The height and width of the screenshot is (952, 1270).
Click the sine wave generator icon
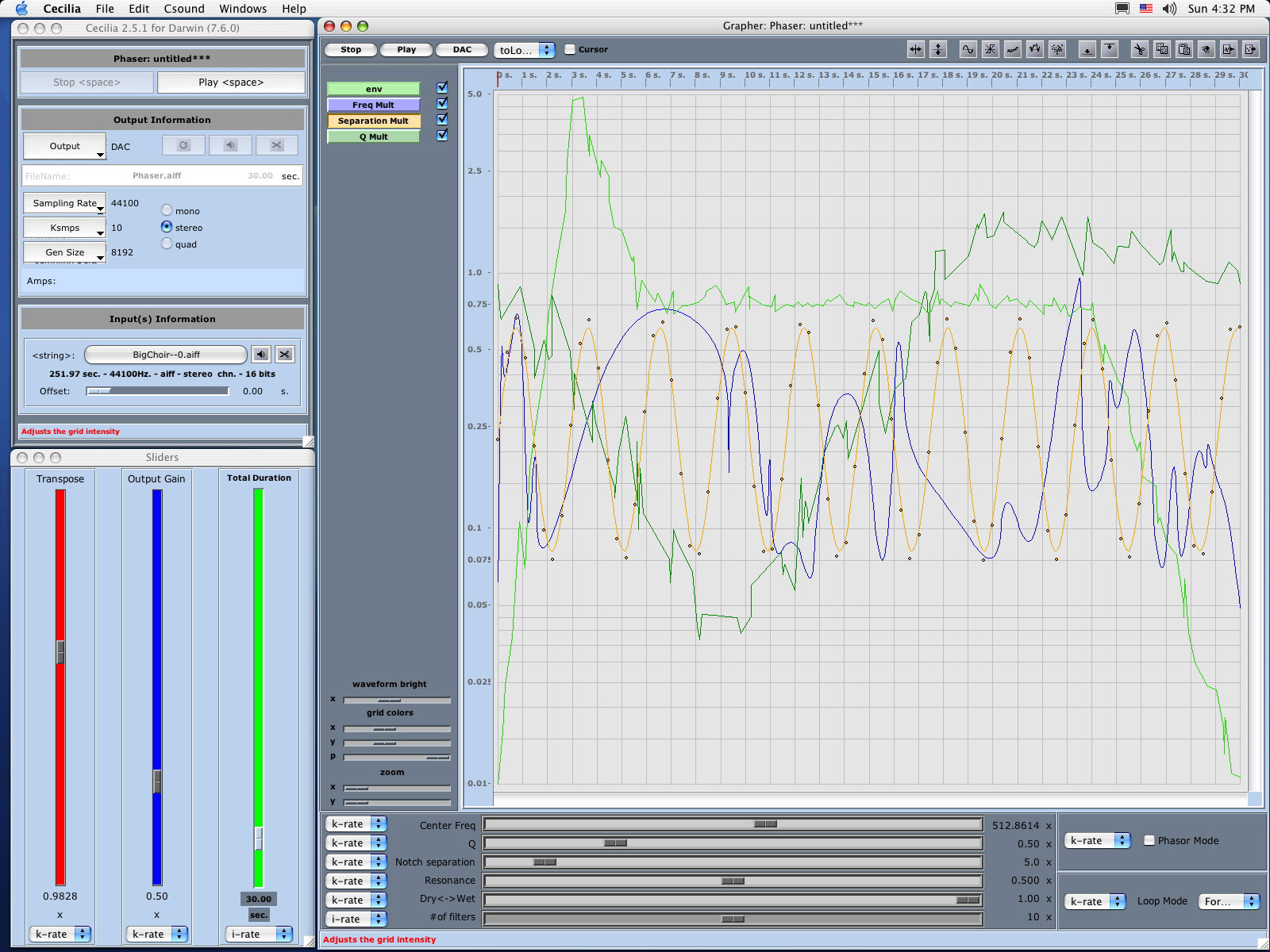point(968,49)
